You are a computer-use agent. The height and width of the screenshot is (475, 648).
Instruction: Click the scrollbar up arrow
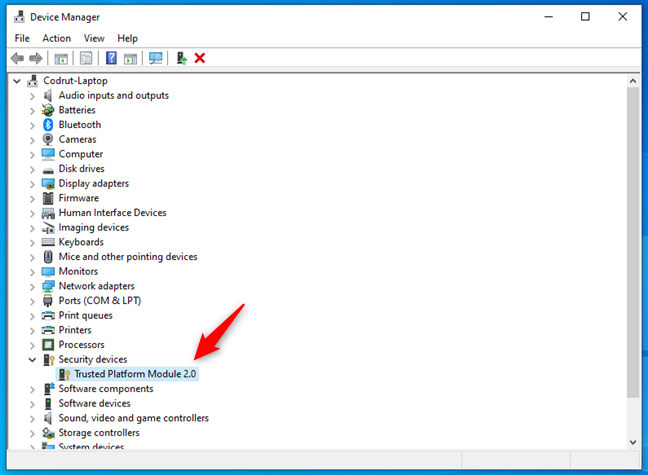click(x=633, y=81)
